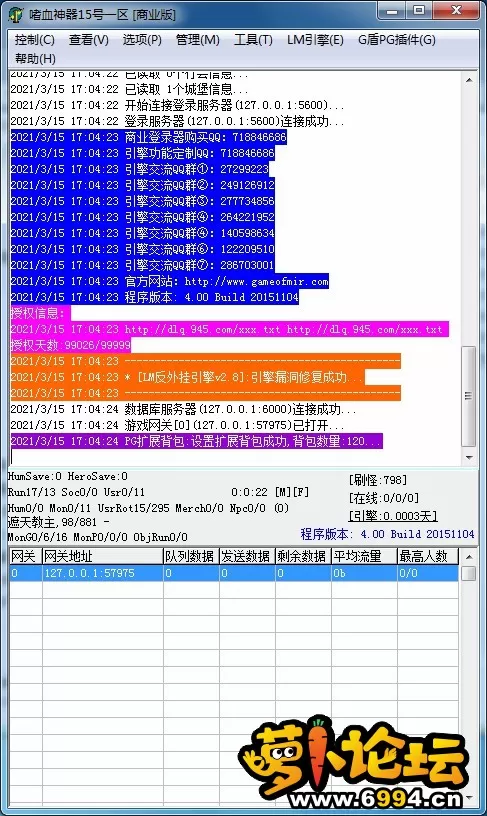487x816 pixels.
Task: Click the 开始连接登录服务器 log line
Action: pos(177,105)
